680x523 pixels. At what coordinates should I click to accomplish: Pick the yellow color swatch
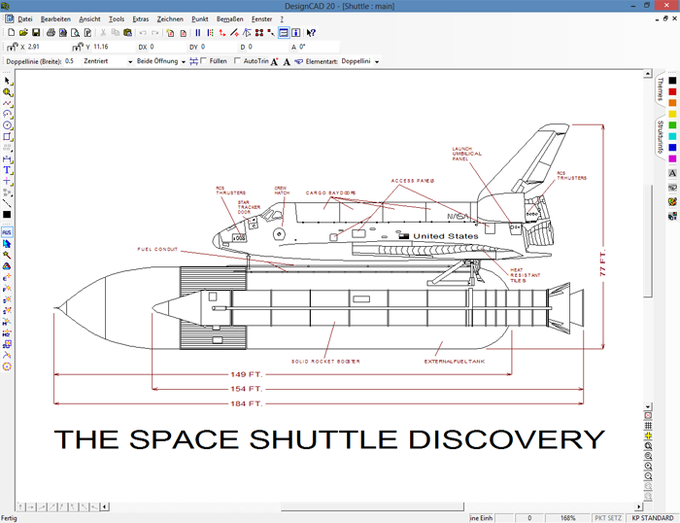coord(672,114)
